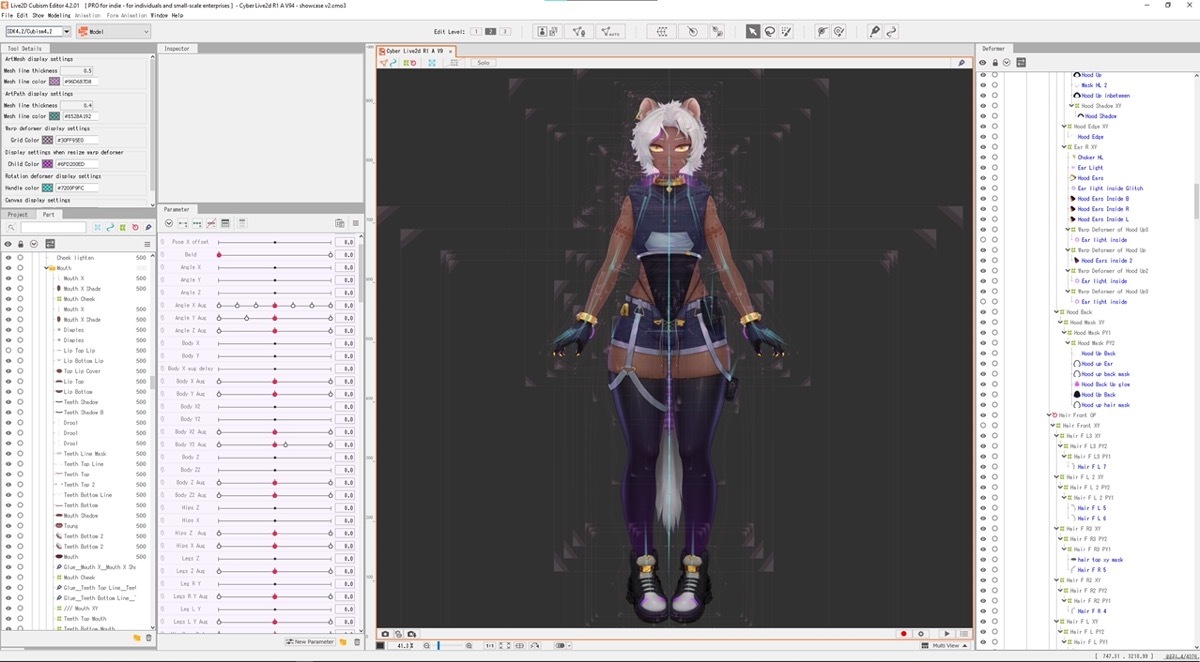The image size is (1200, 662).
Task: Click the search magnifier in canvas toolbar
Action: coord(962,62)
